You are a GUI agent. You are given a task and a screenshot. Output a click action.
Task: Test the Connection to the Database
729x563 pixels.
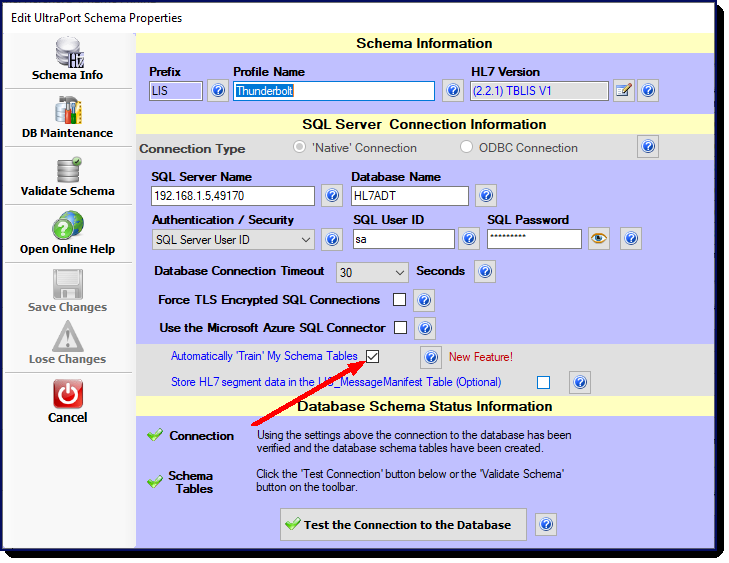click(403, 525)
